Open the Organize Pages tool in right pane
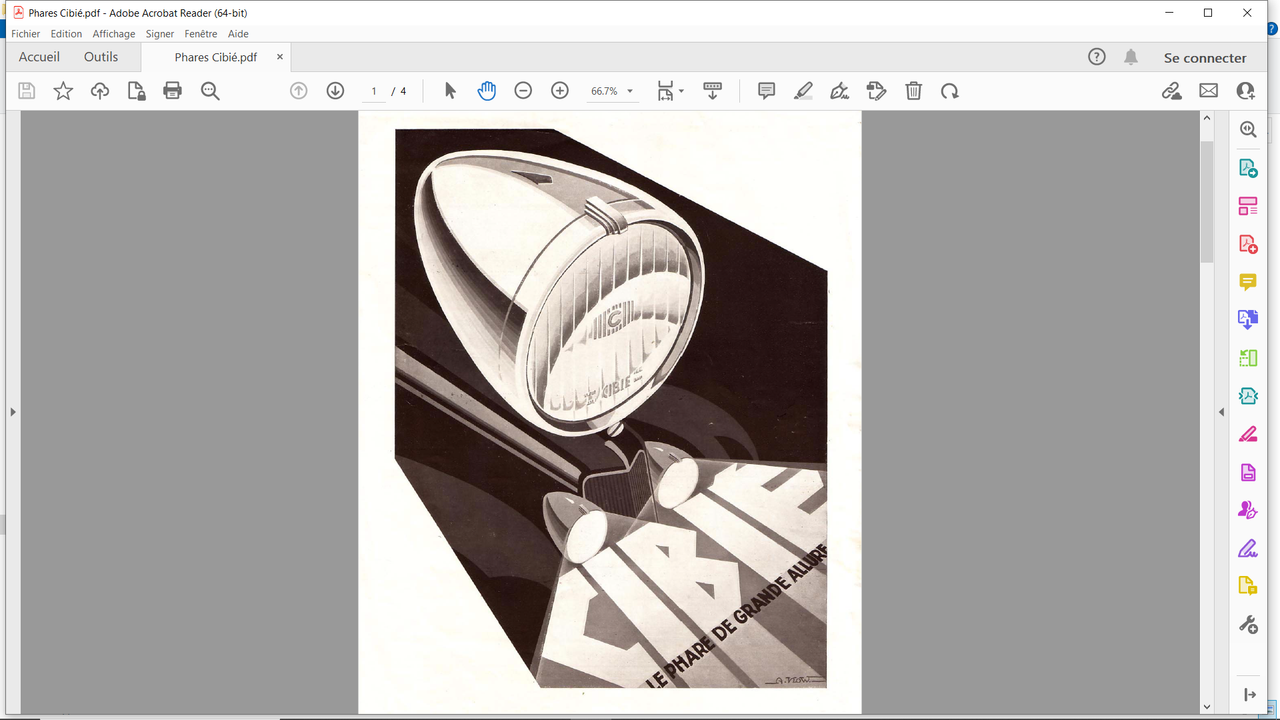The height and width of the screenshot is (720, 1280). [x=1248, y=206]
